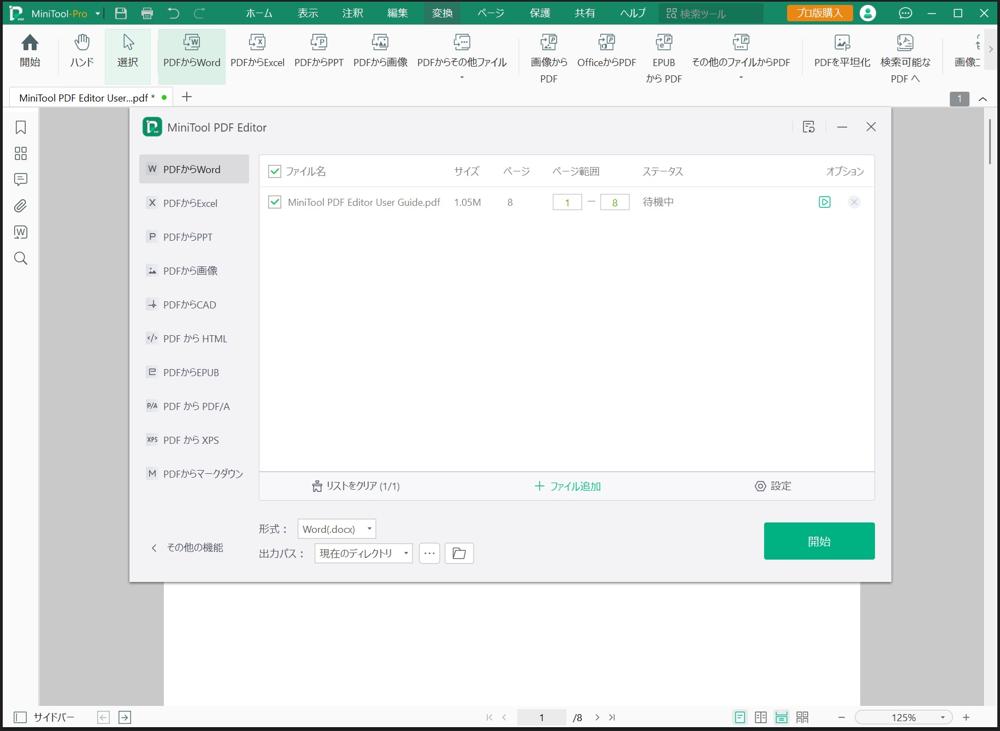Image resolution: width=1000 pixels, height=731 pixels.
Task: Click PDFから画像 in the ribbon
Action: point(380,51)
